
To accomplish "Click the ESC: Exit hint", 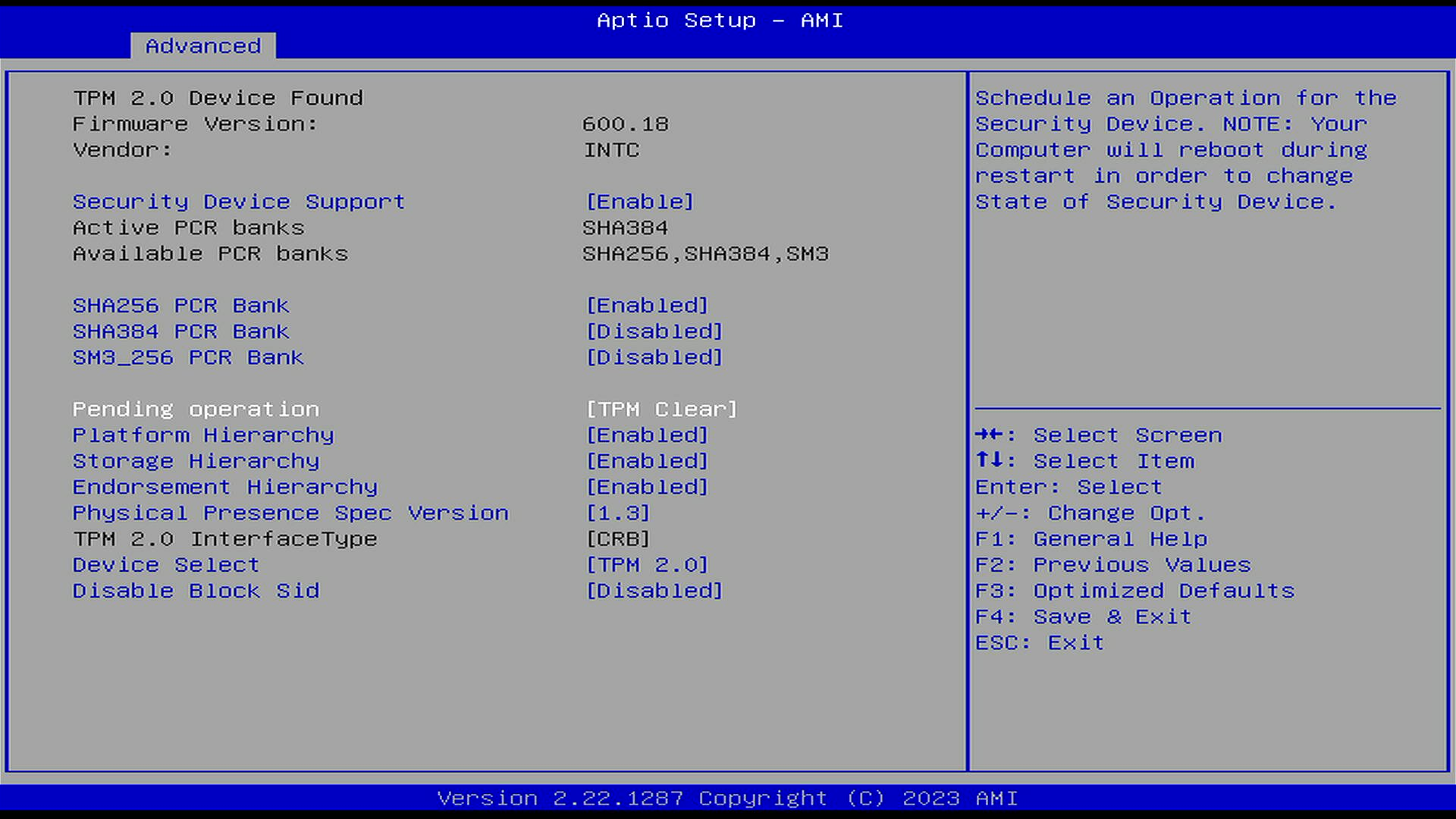I will pyautogui.click(x=1040, y=642).
